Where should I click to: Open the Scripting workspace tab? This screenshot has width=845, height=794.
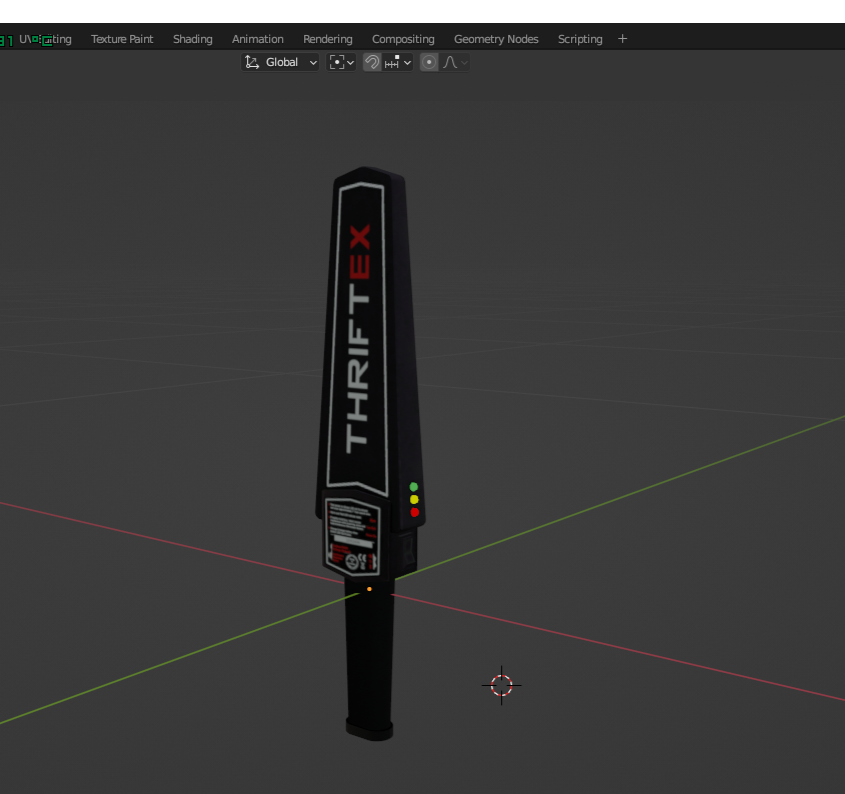coord(580,39)
